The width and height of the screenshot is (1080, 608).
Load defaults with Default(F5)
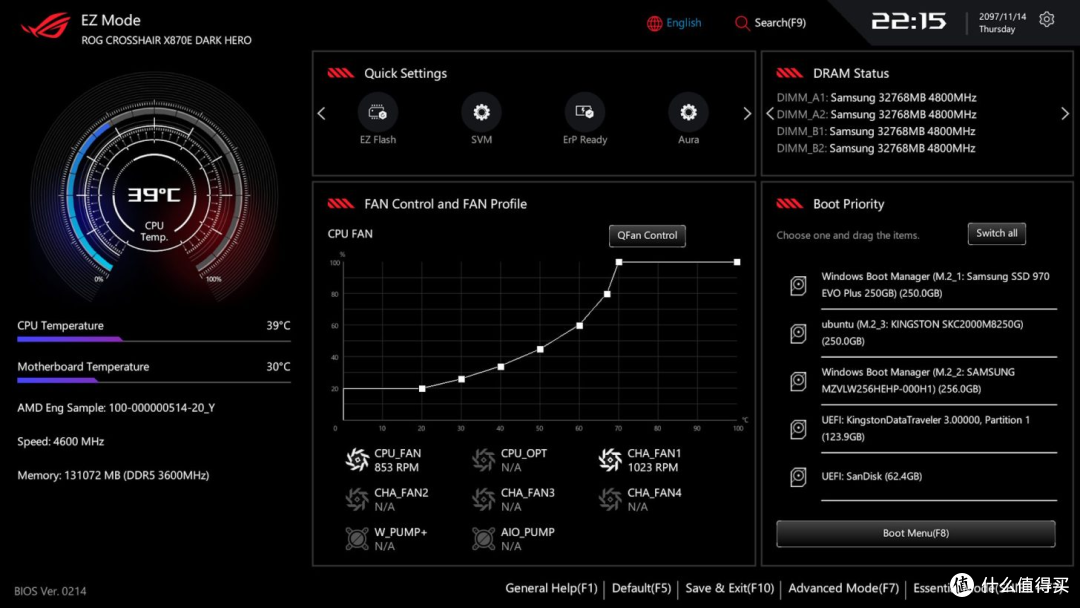[x=641, y=588]
